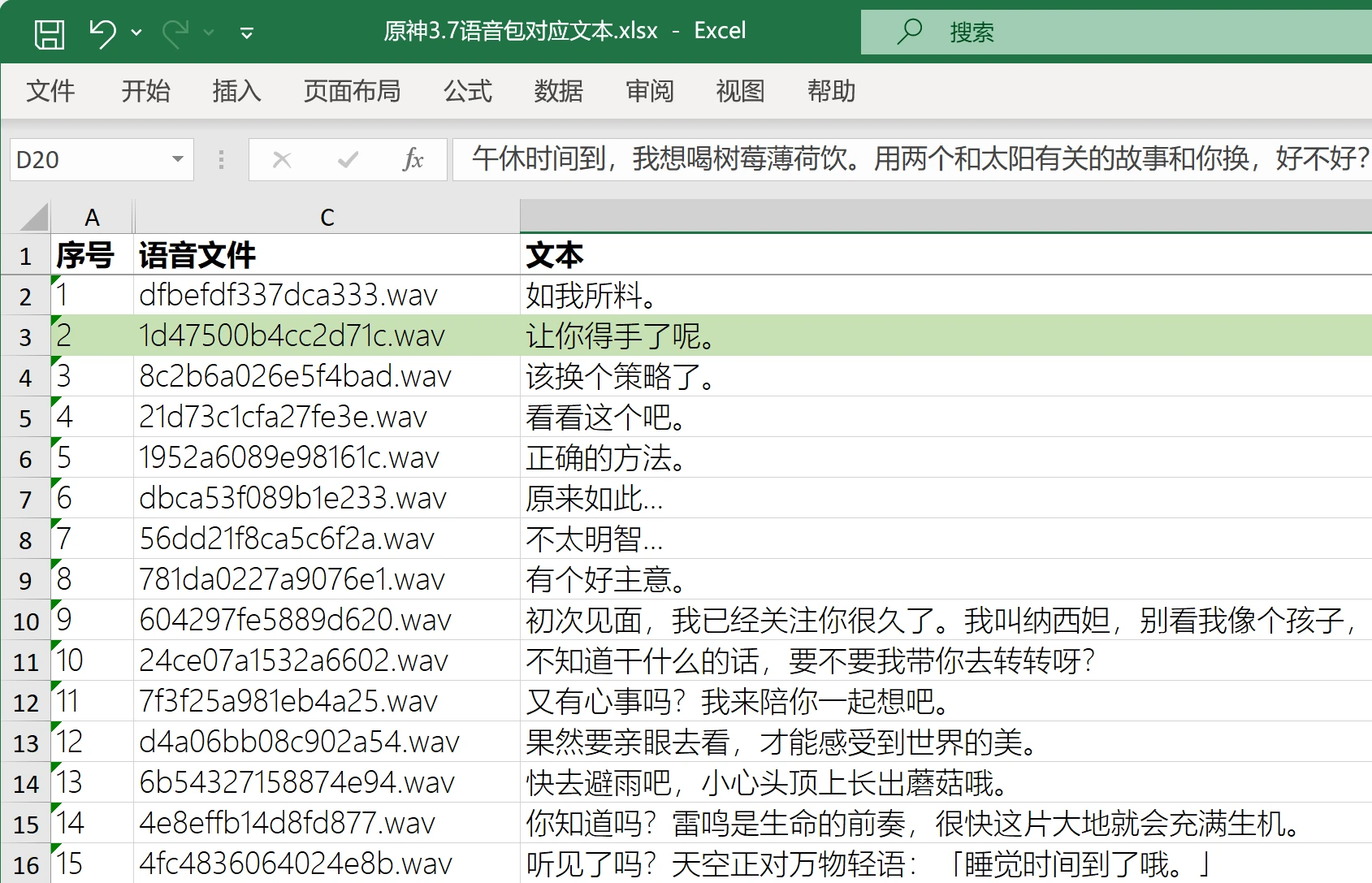Select cell dfbefdf337dca333.wav
Image resolution: width=1372 pixels, height=883 pixels.
[327, 296]
